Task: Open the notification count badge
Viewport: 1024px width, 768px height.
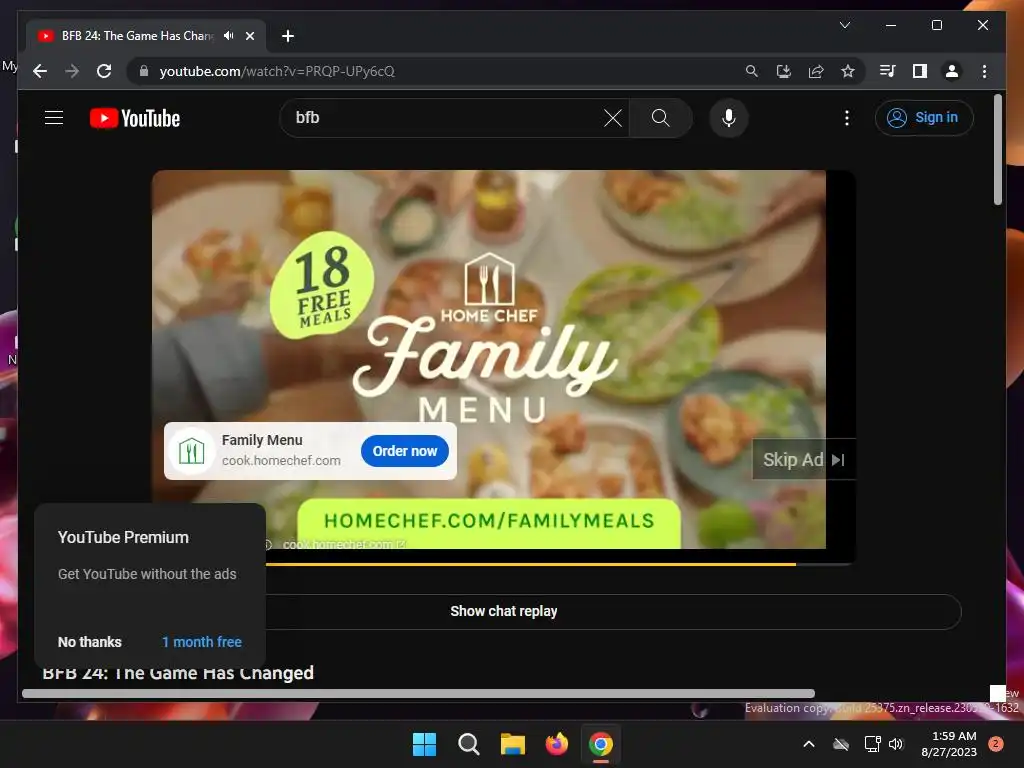Action: pyautogui.click(x=995, y=744)
